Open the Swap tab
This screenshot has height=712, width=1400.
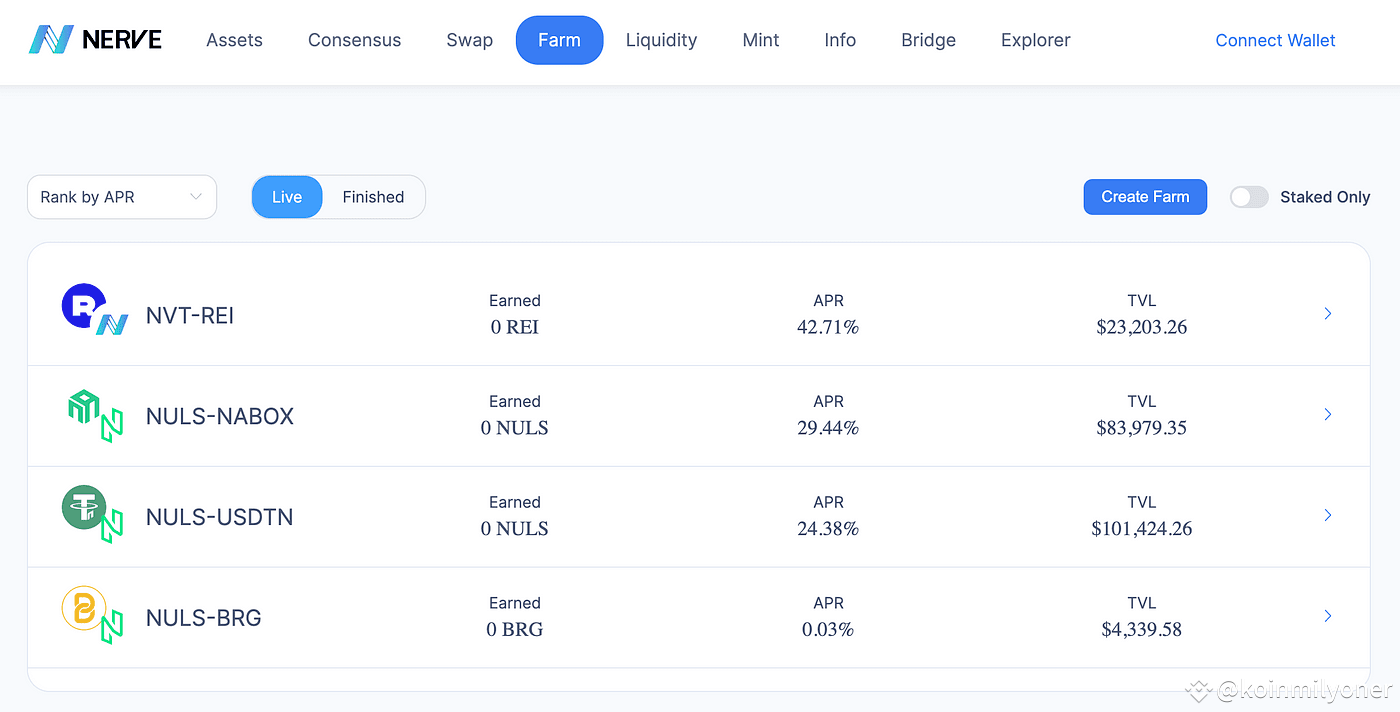tap(469, 40)
